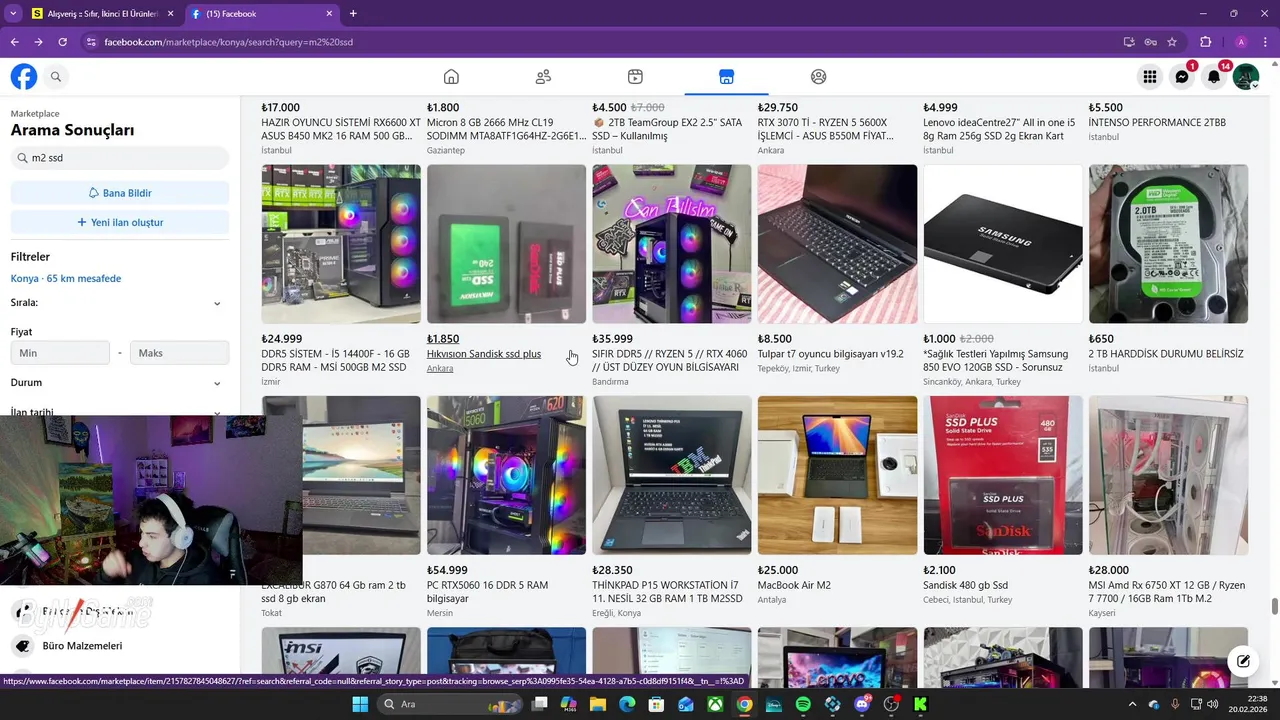
Task: Click the Bana Bildir button
Action: 120,193
